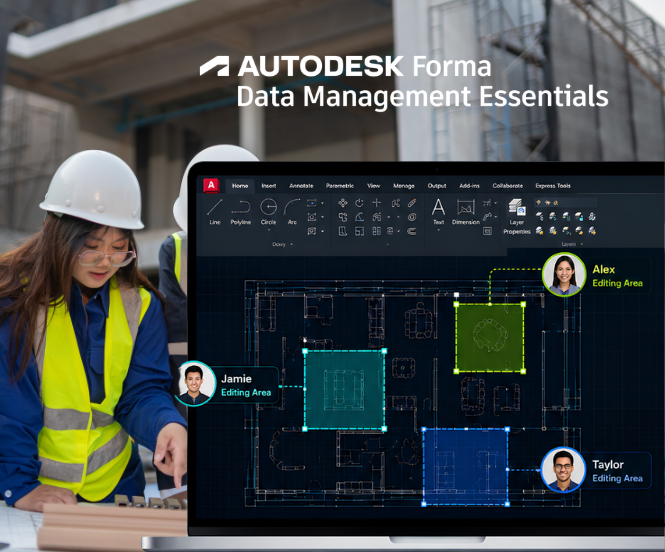Select the large Text tool A icon
Screen dimensions: 665x552
click(438, 207)
